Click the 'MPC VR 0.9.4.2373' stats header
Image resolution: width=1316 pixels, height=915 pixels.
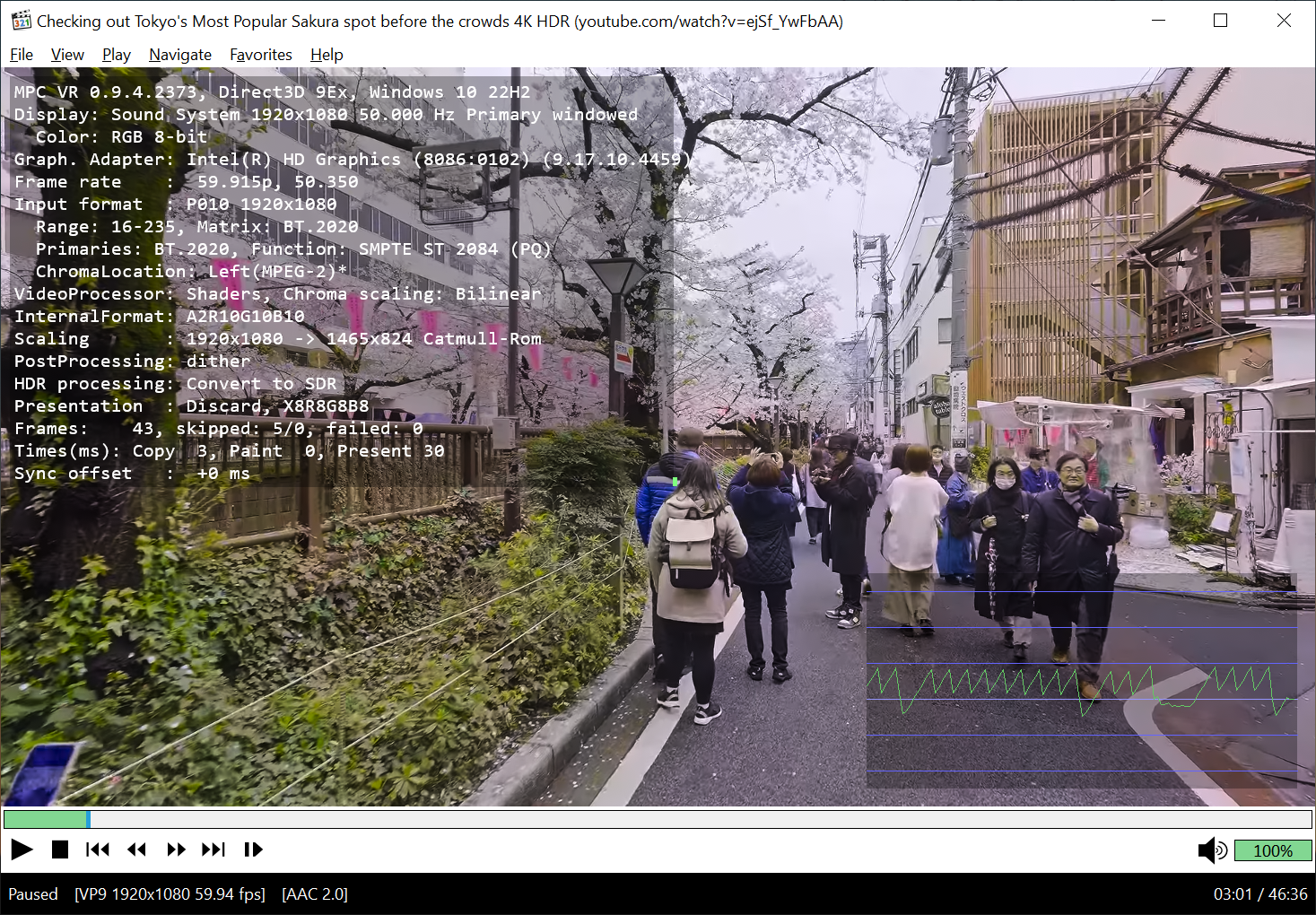273,92
